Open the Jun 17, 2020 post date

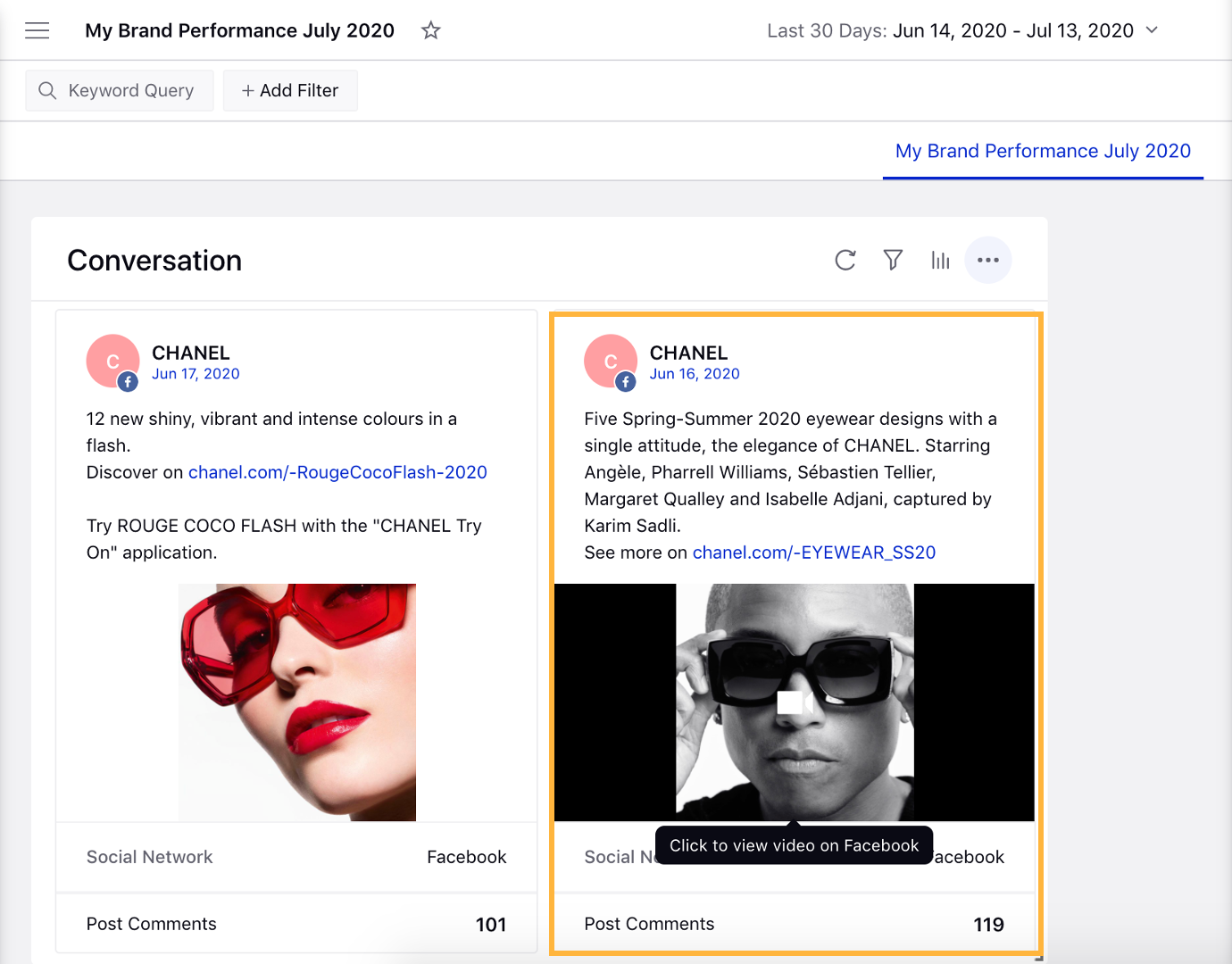196,374
